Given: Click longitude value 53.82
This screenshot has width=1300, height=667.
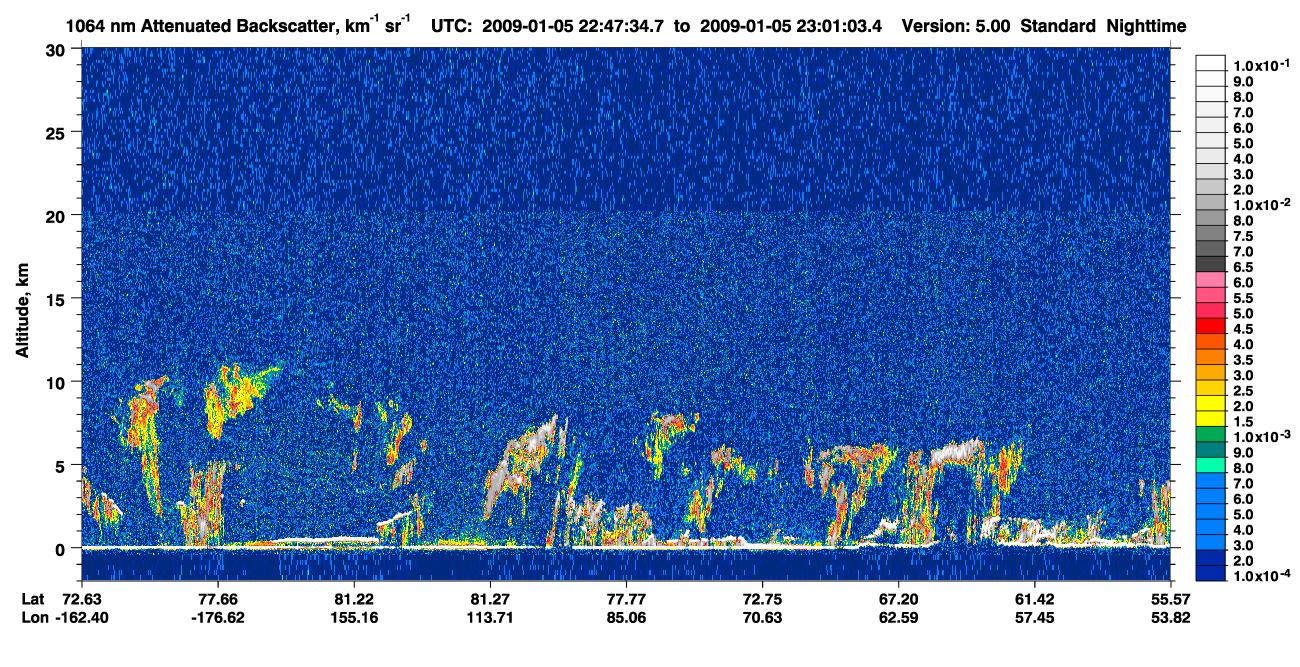Looking at the screenshot, I should pyautogui.click(x=1170, y=618).
